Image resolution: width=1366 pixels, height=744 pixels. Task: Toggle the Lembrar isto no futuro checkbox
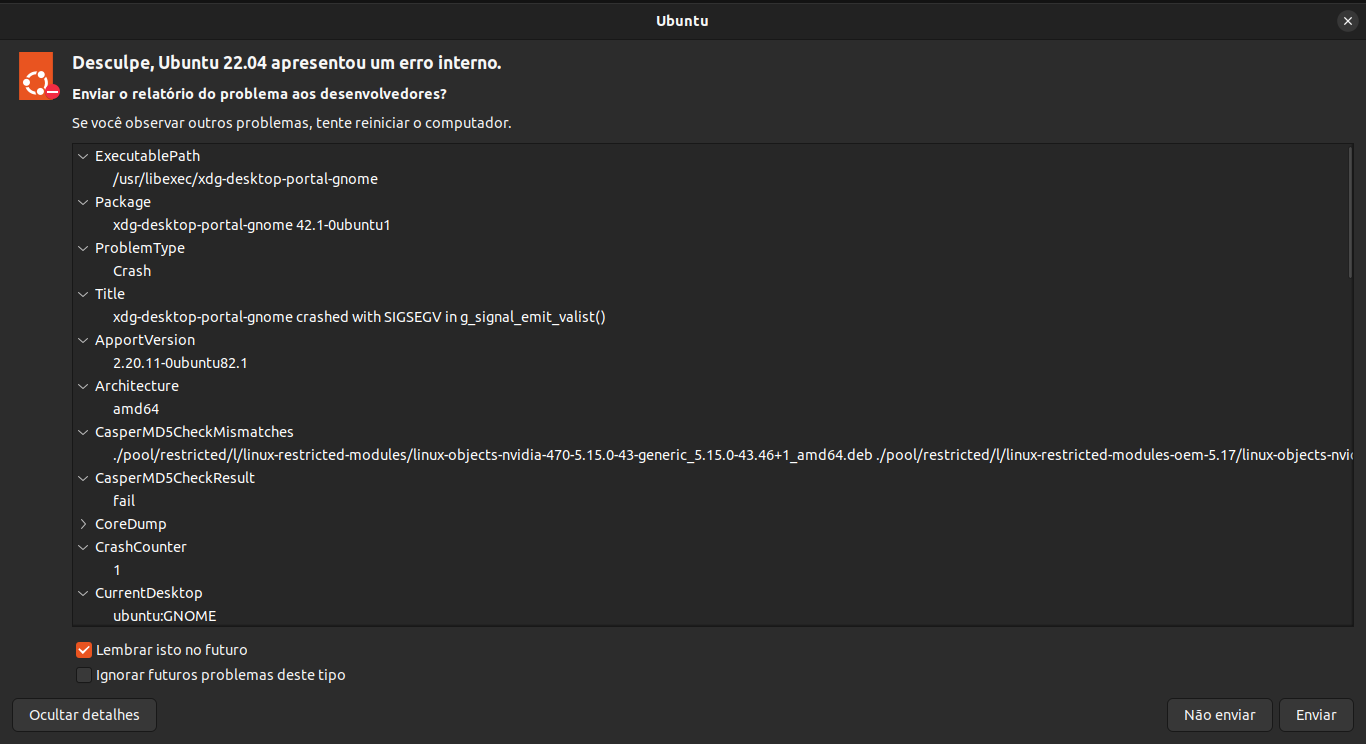click(84, 650)
